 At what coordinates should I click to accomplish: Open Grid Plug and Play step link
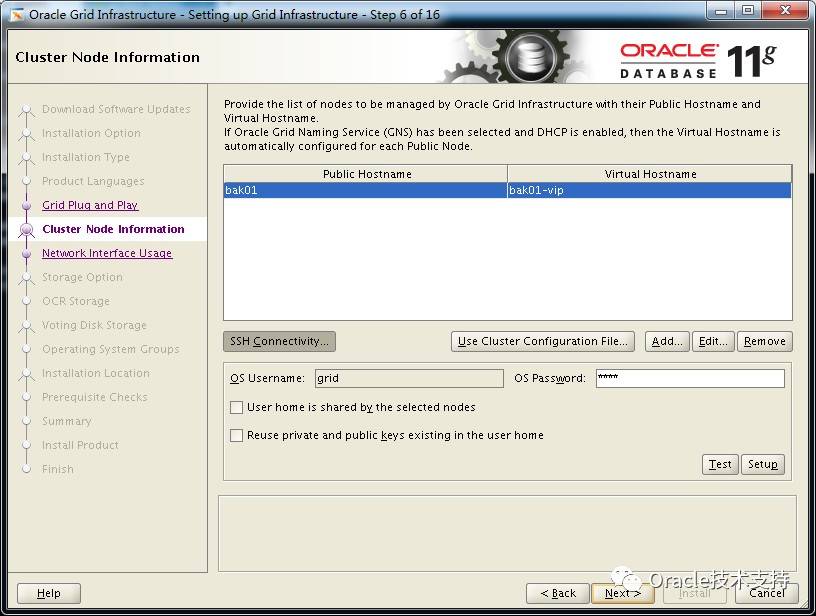90,205
